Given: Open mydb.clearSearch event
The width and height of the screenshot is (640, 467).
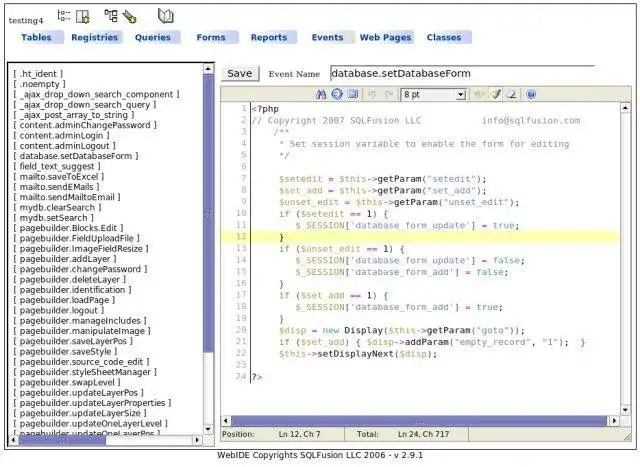Looking at the screenshot, I should (57, 207).
